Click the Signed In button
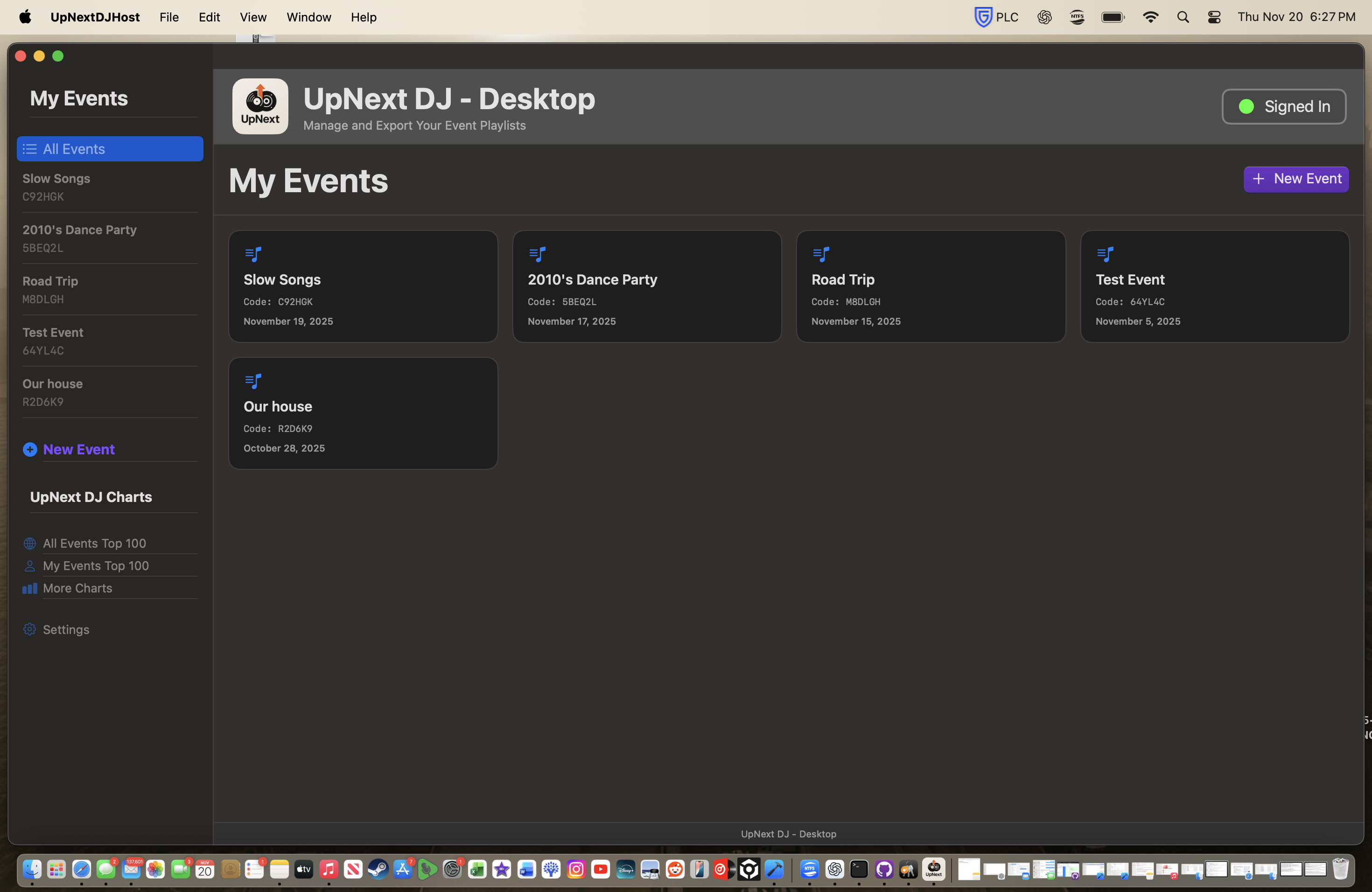This screenshot has width=1372, height=892. point(1284,106)
